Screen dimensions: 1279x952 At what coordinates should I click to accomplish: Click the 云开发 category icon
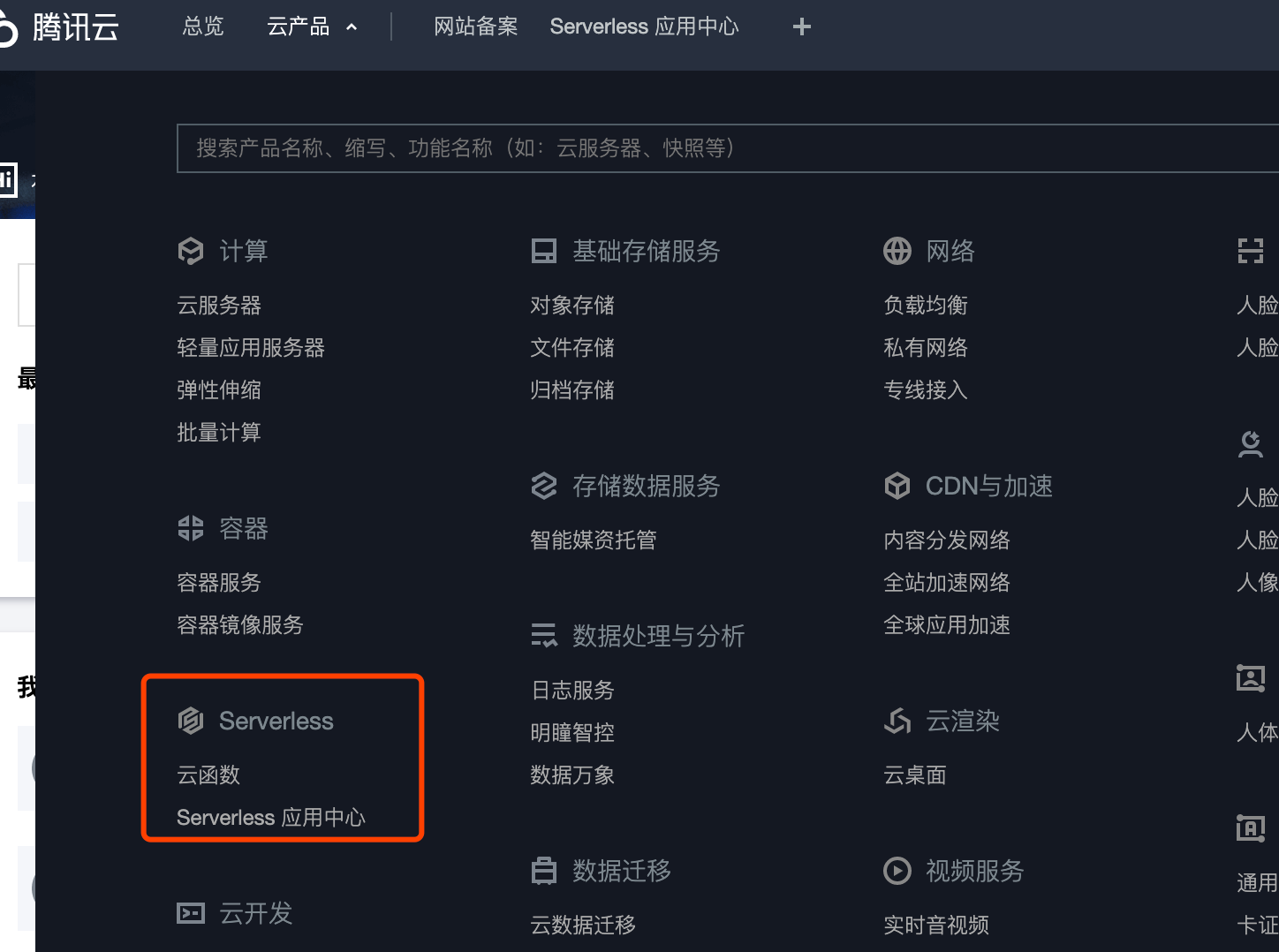[x=191, y=913]
